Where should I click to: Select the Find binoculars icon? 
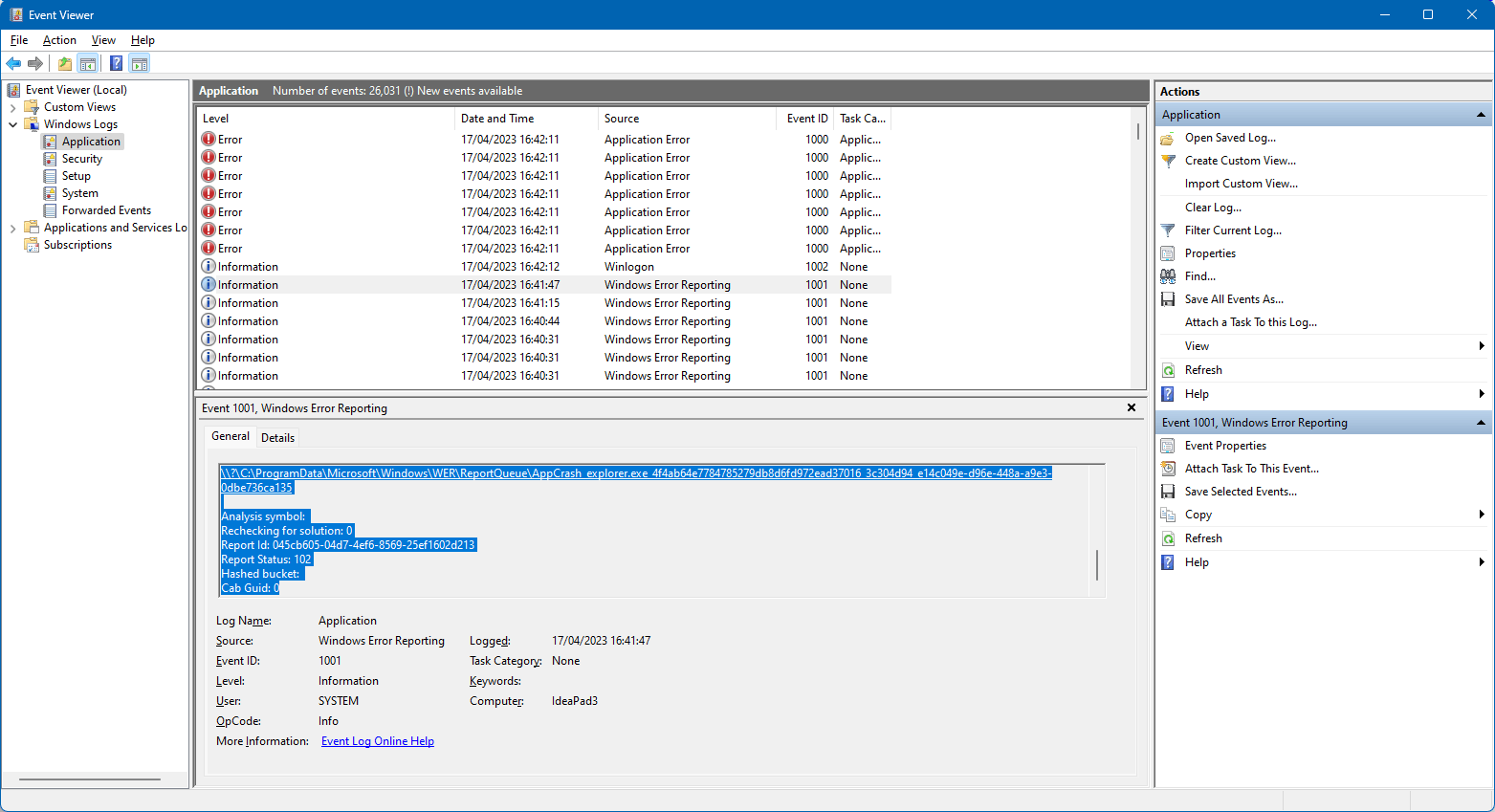click(x=1168, y=275)
